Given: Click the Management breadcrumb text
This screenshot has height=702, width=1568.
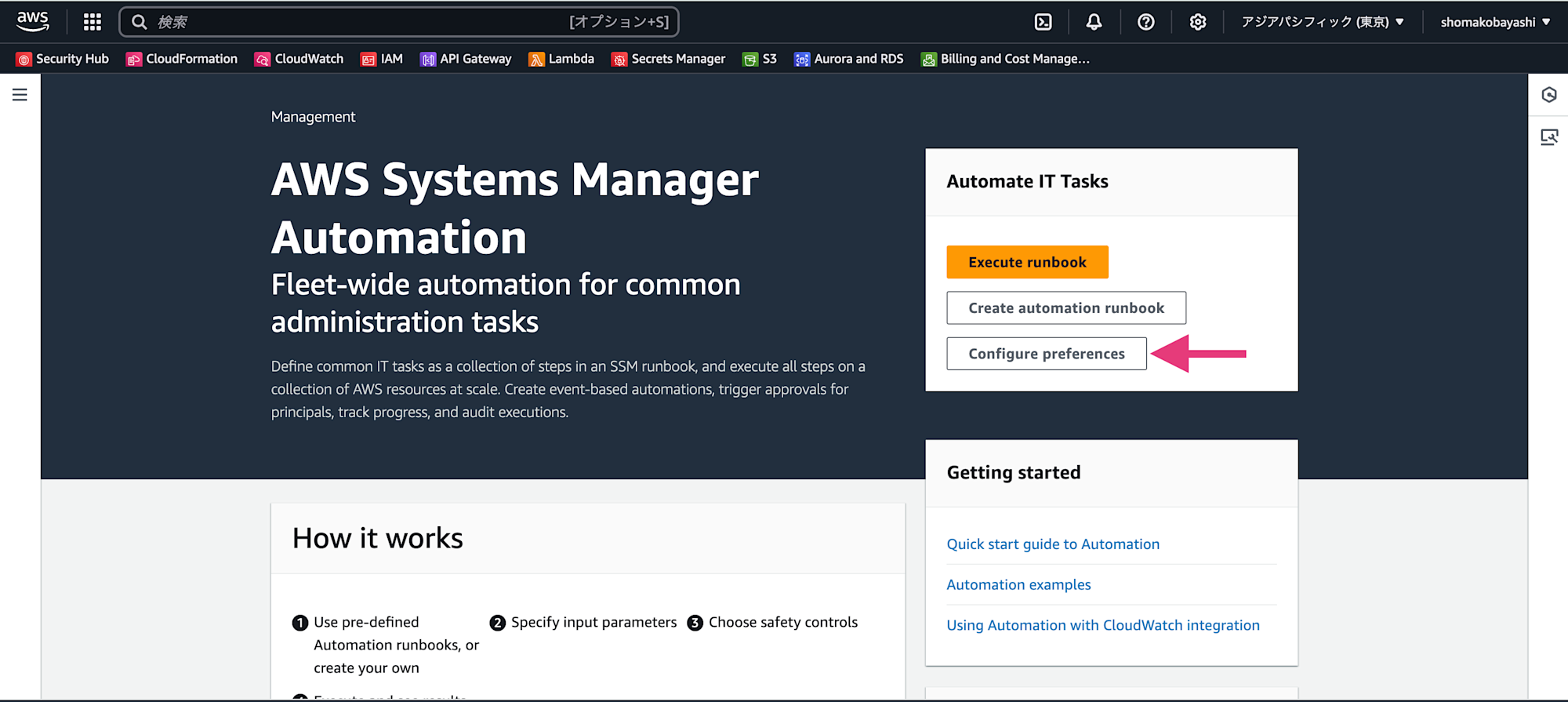Looking at the screenshot, I should 313,117.
